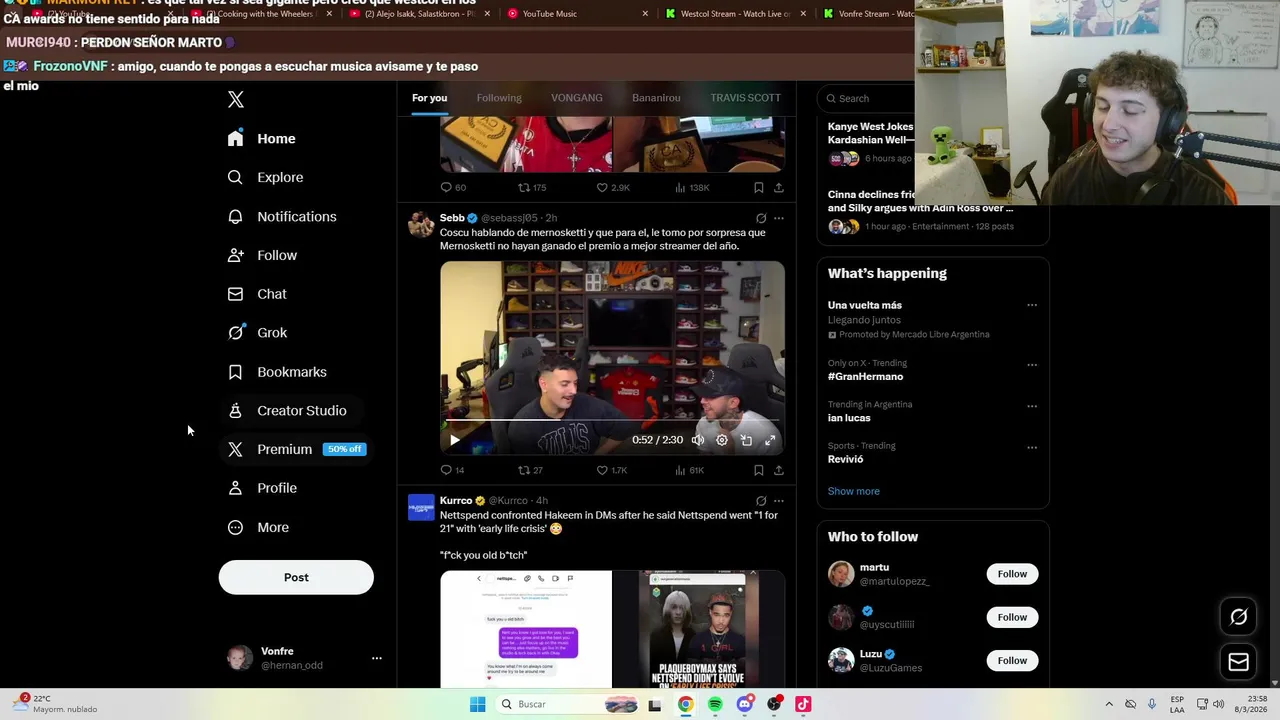Mute the video in Sebb's post

[698, 440]
